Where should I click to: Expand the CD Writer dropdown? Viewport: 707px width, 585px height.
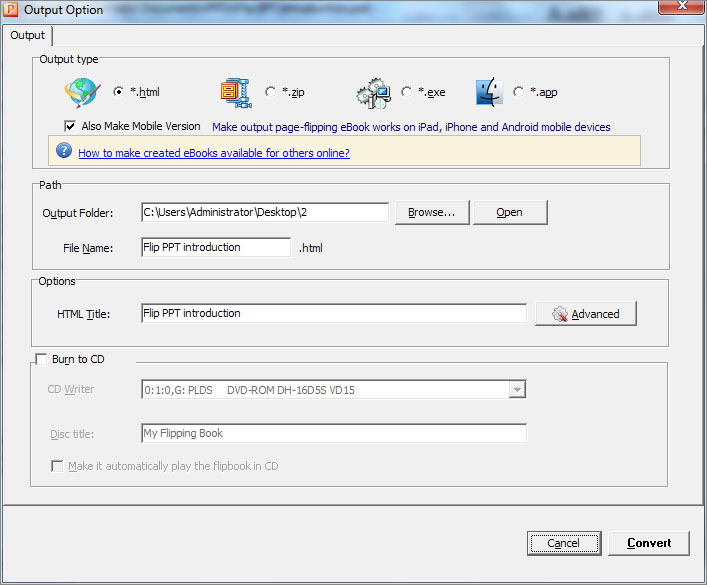(x=517, y=389)
